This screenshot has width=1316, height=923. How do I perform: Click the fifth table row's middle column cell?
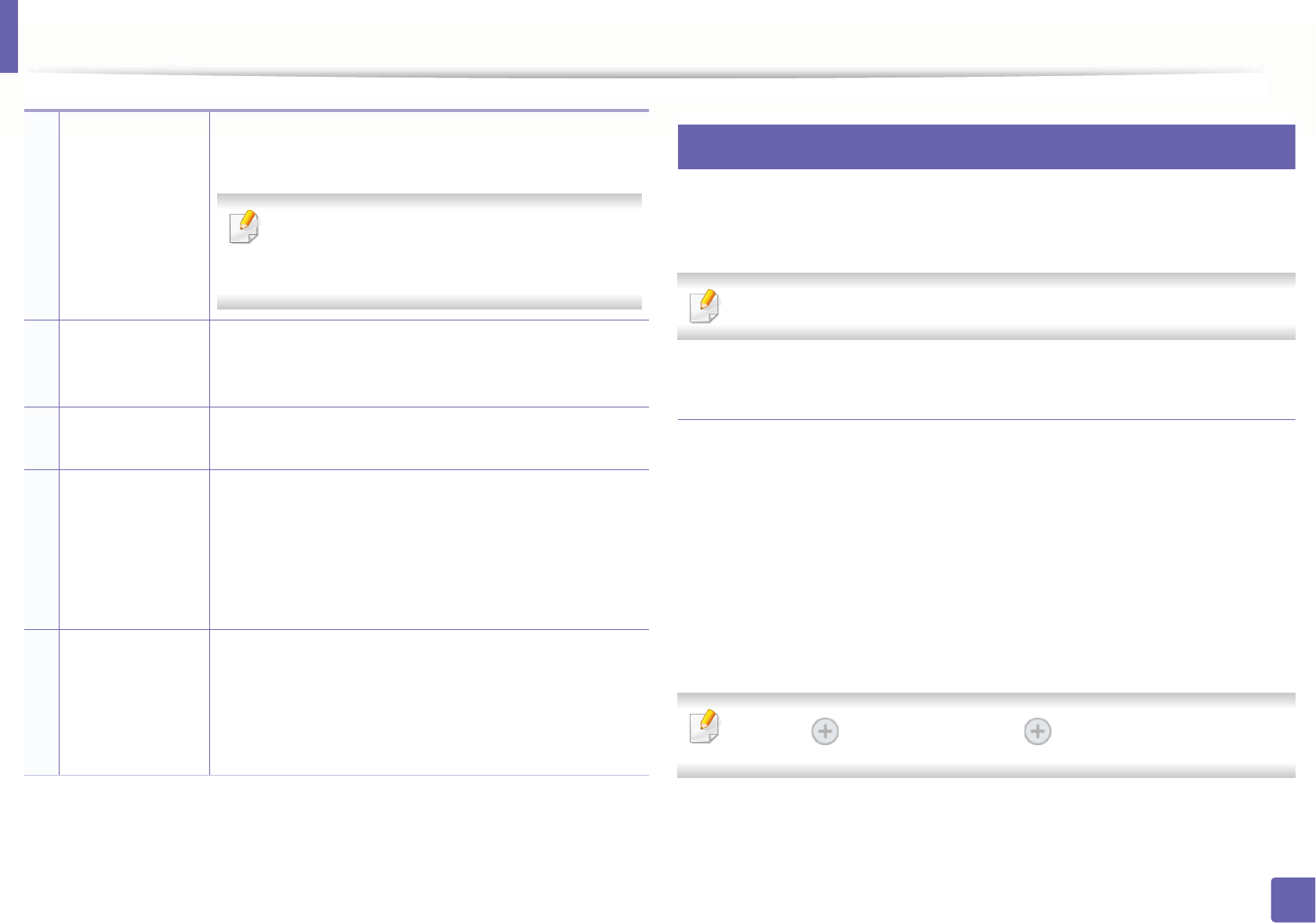(x=134, y=702)
